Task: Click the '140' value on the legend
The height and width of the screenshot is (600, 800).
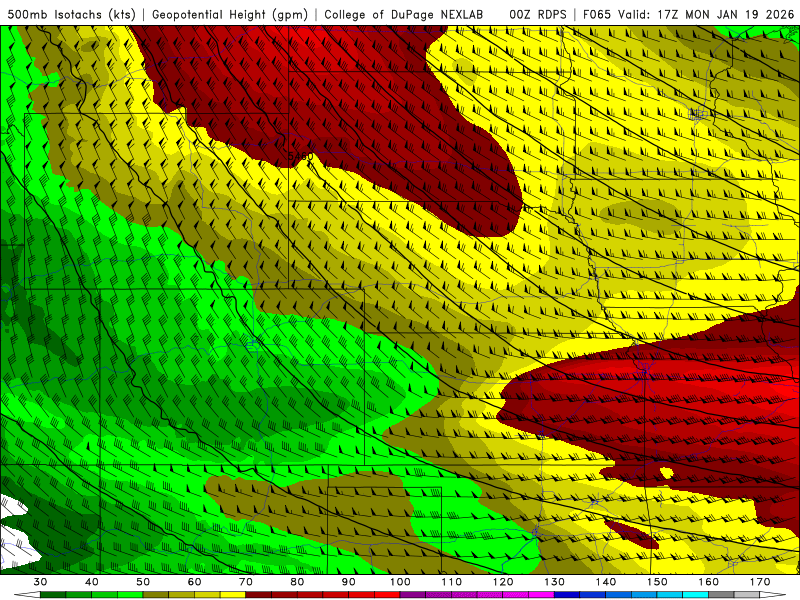Action: [606, 582]
